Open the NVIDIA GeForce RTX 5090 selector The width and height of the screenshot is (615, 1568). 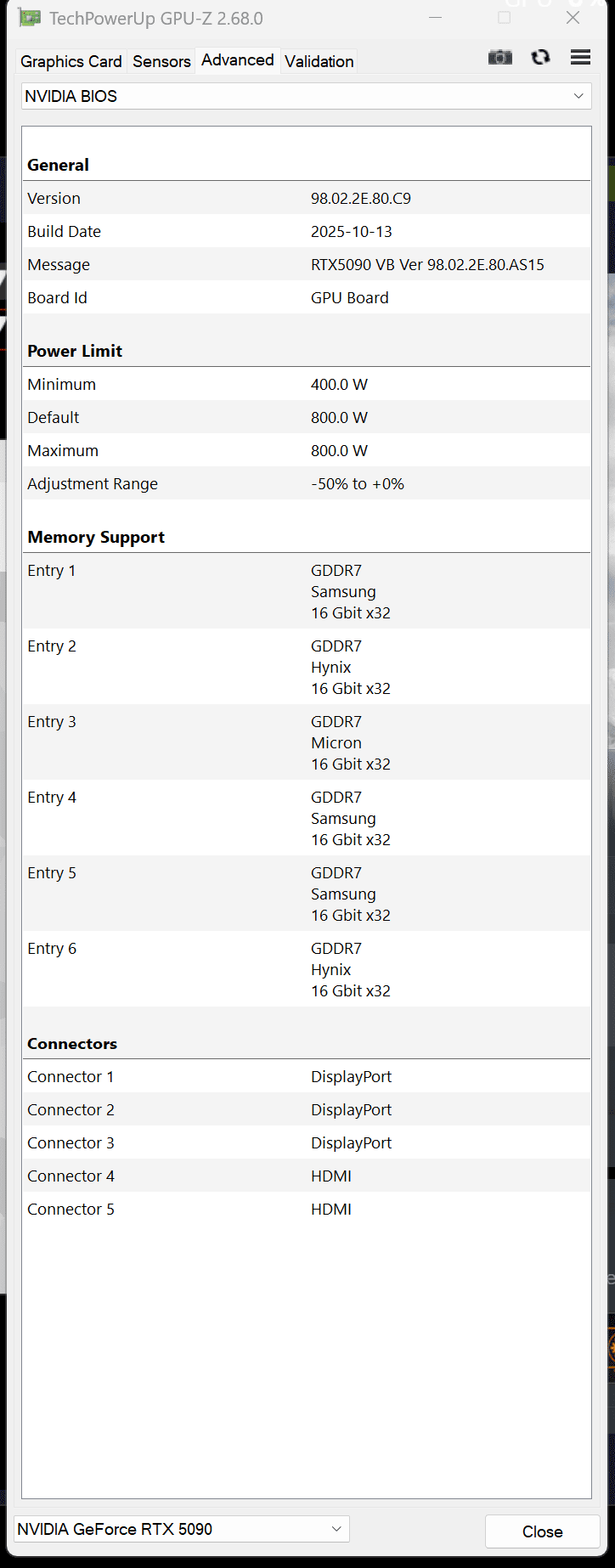182,1529
